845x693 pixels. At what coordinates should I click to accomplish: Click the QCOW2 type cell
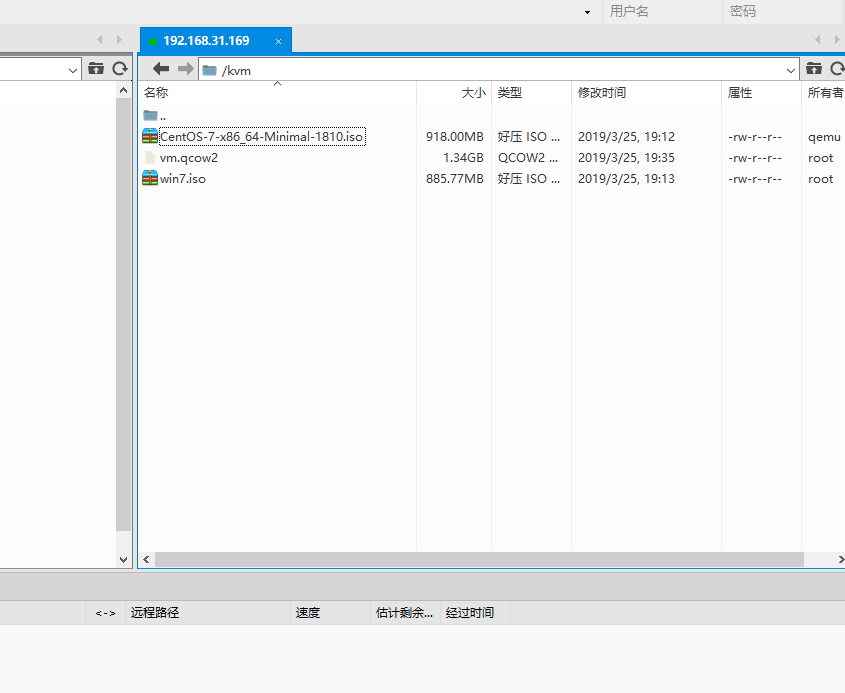click(x=528, y=157)
